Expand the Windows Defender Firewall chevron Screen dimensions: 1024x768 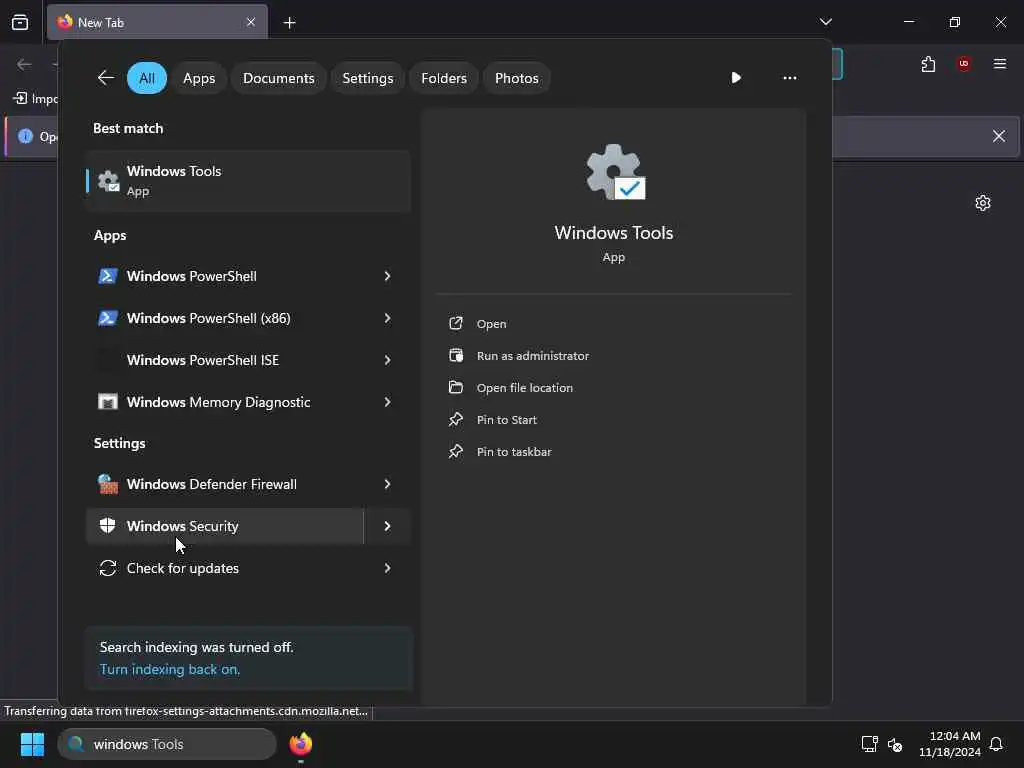coord(387,484)
